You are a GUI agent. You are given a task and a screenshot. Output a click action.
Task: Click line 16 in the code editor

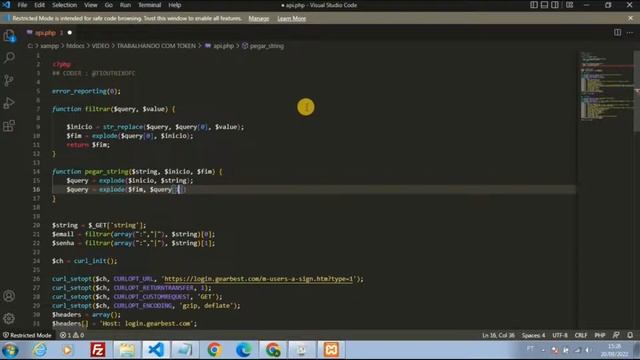[313, 189]
